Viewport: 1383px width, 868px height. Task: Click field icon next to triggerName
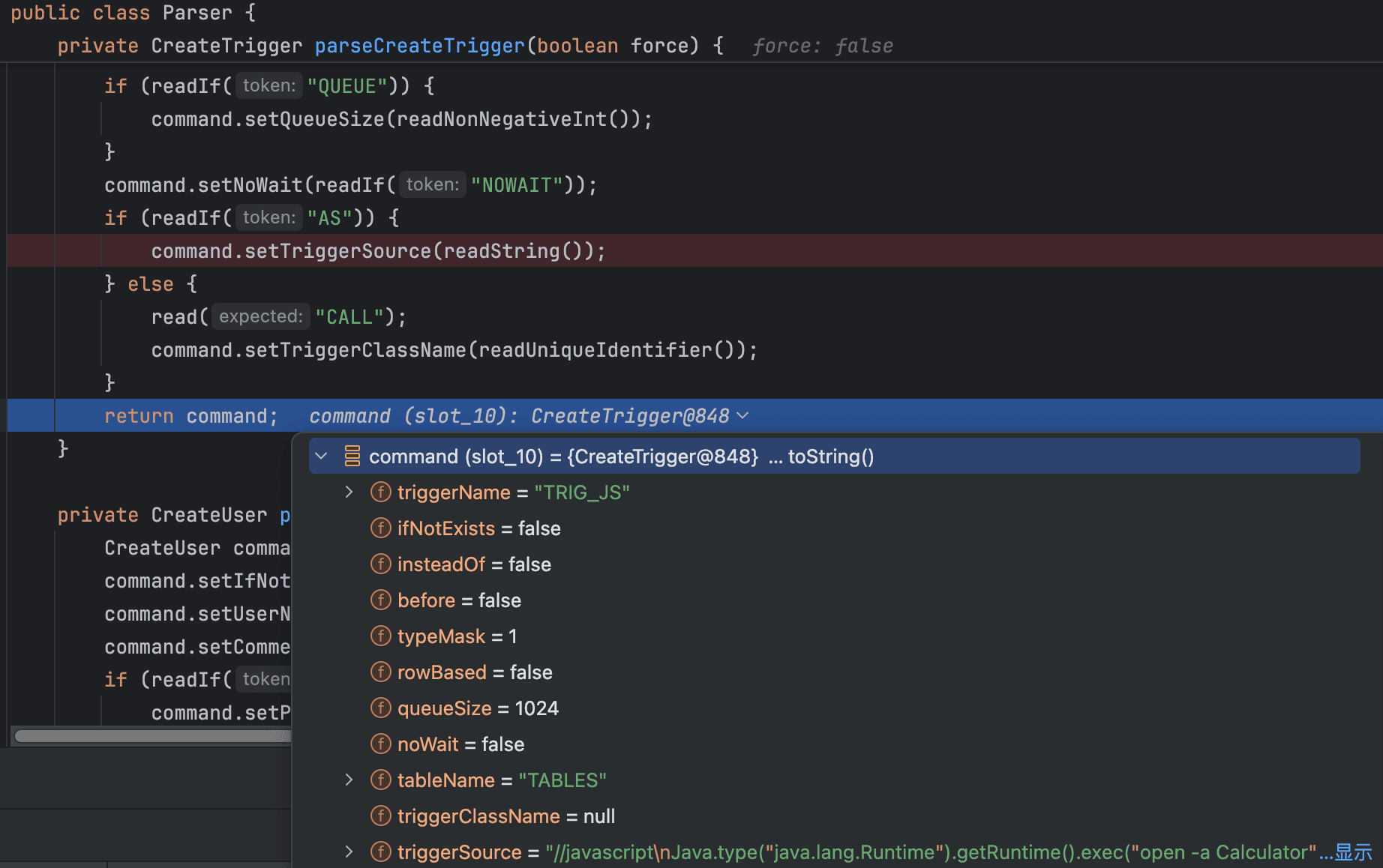[381, 492]
